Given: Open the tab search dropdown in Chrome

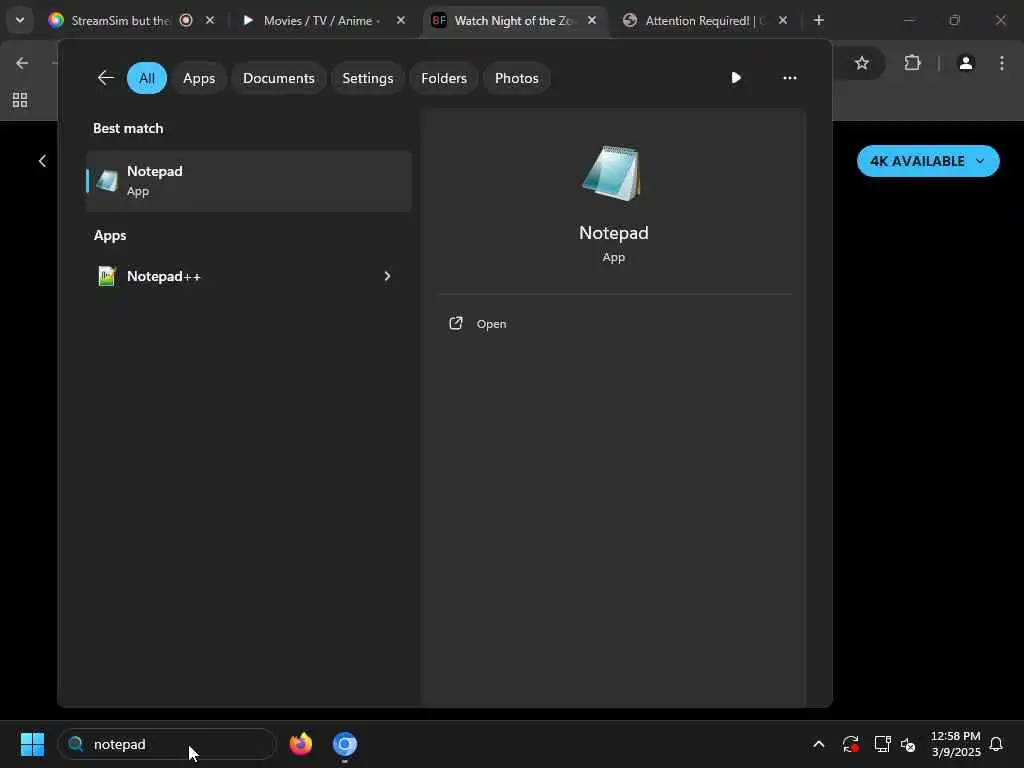Looking at the screenshot, I should point(20,20).
